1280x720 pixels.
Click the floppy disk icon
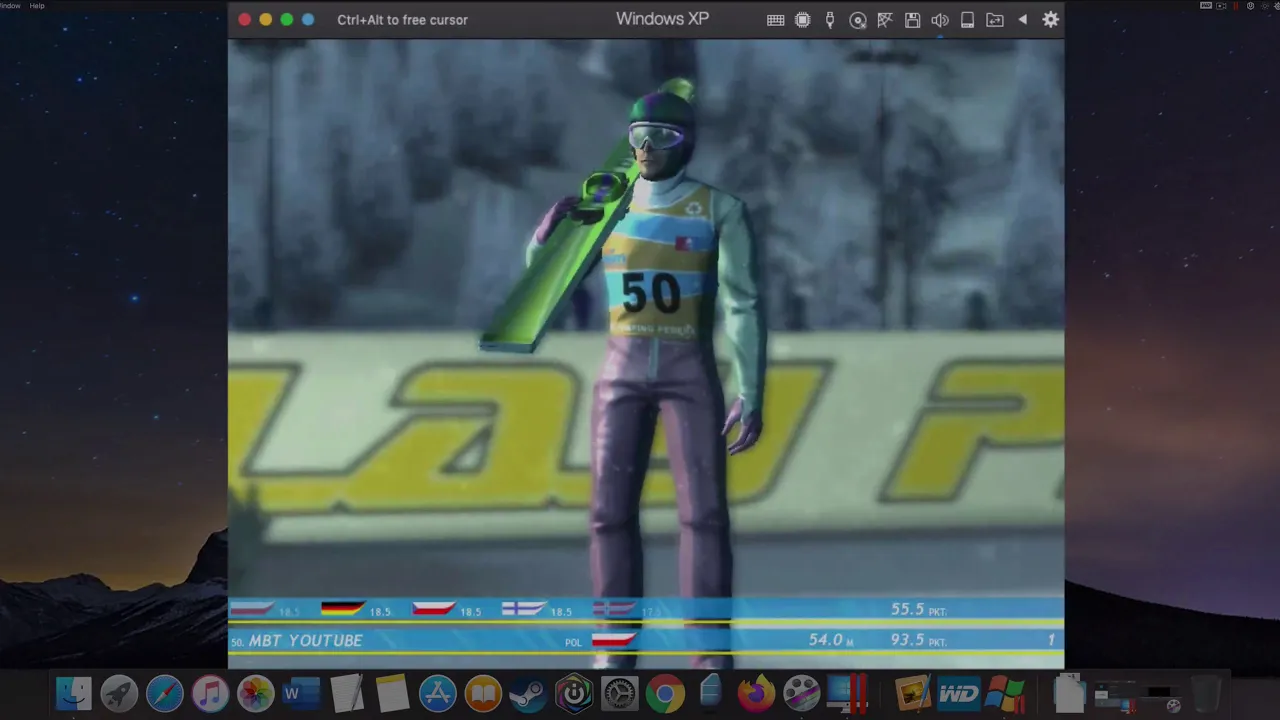(912, 20)
